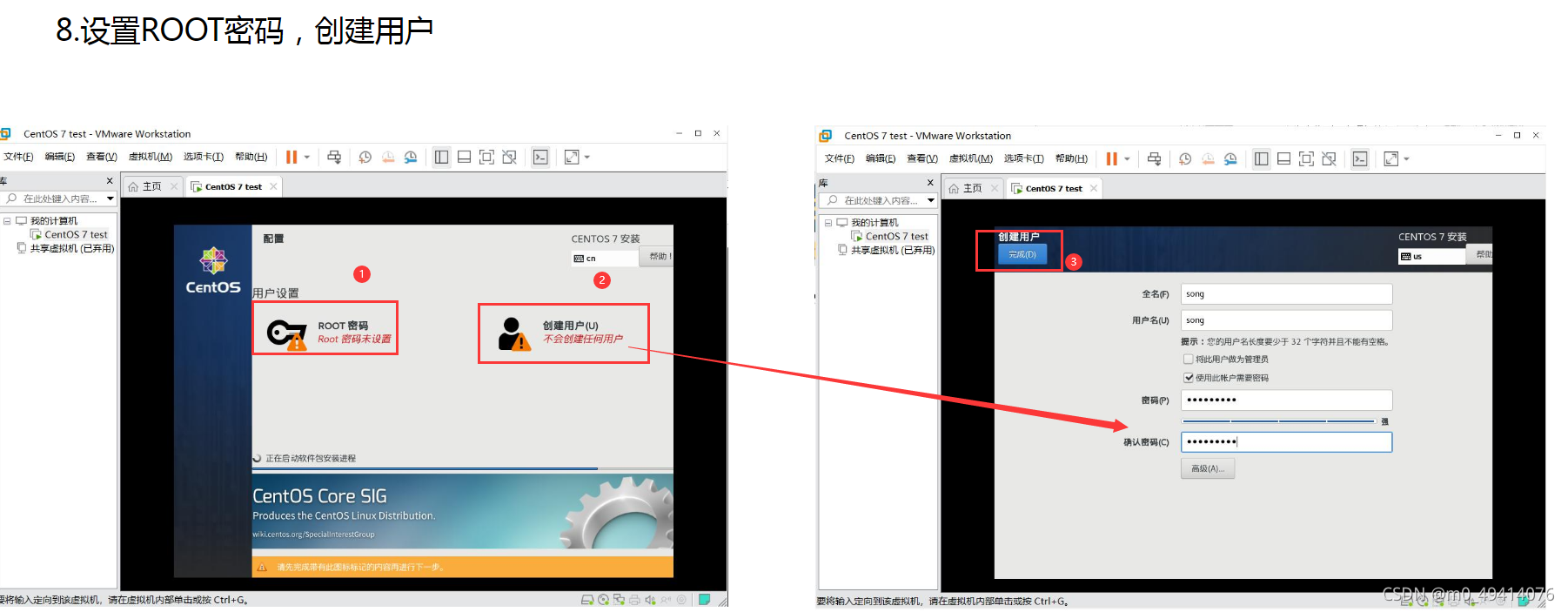
Task: Open 选项卡(T) menu in 配置 window
Action: click(x=204, y=158)
